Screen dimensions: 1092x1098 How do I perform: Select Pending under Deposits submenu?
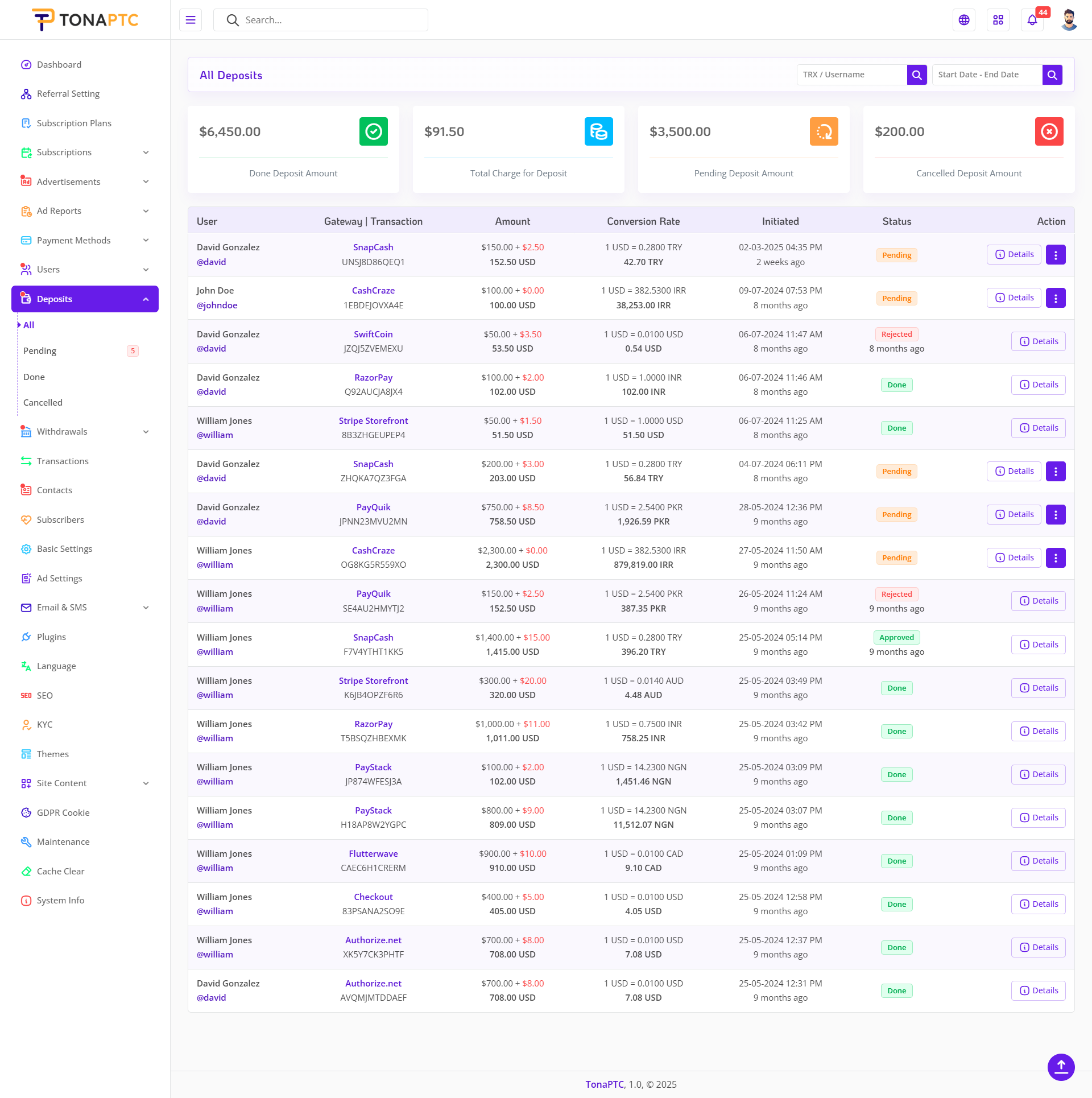tap(40, 351)
